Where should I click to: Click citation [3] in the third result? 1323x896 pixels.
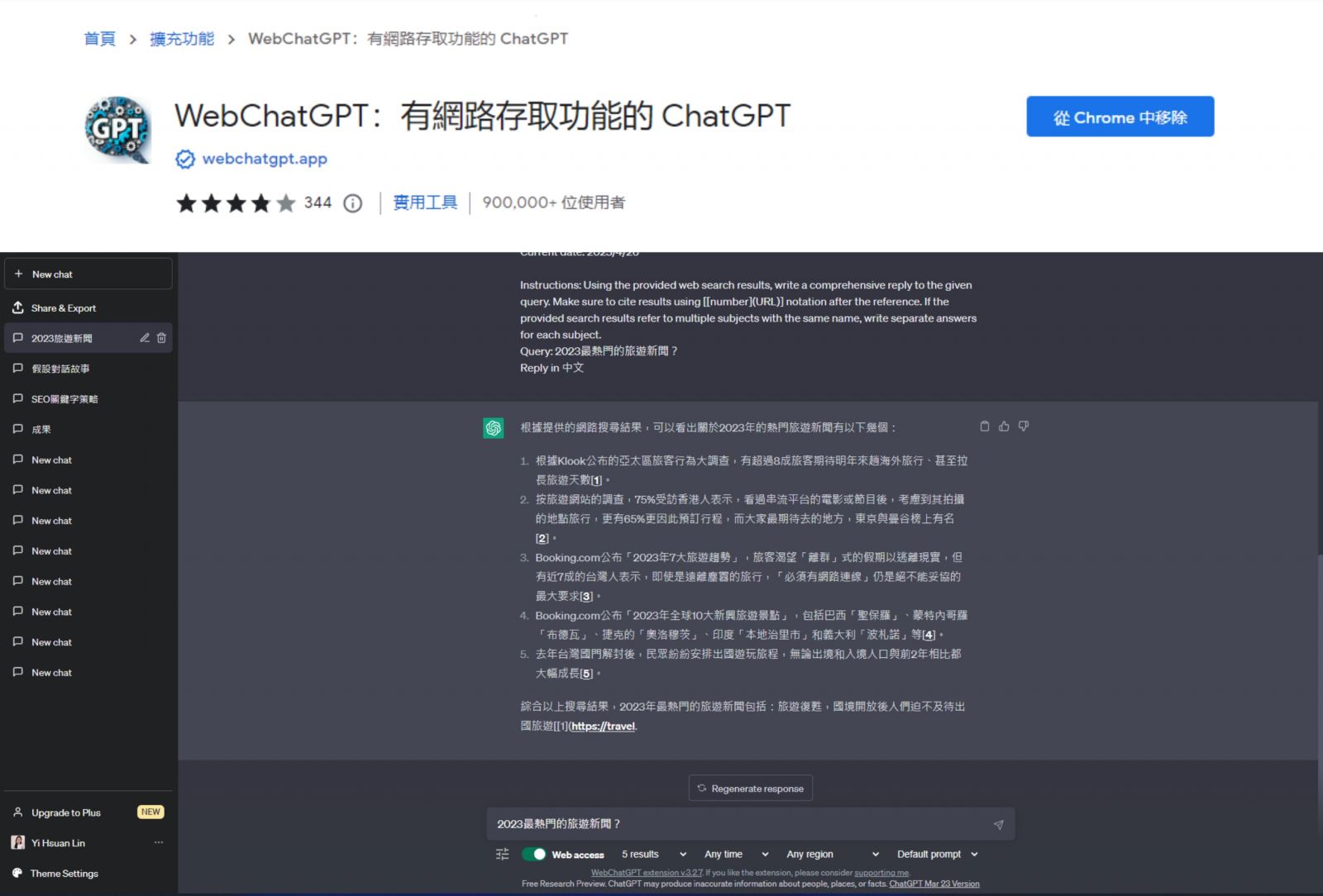coord(586,596)
